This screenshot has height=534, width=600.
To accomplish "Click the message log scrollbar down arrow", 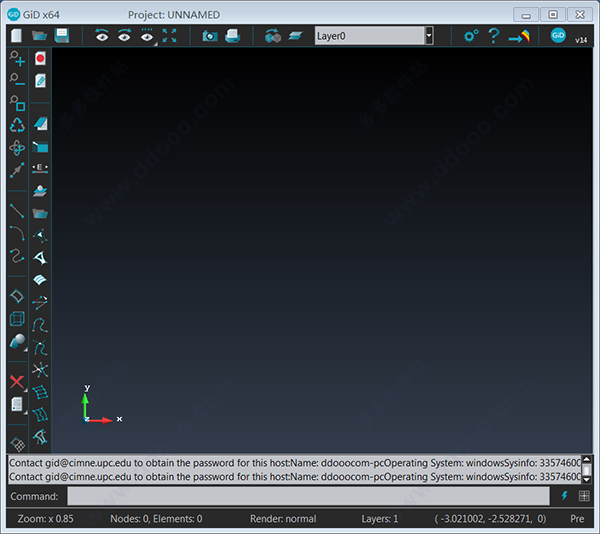I will coord(587,479).
